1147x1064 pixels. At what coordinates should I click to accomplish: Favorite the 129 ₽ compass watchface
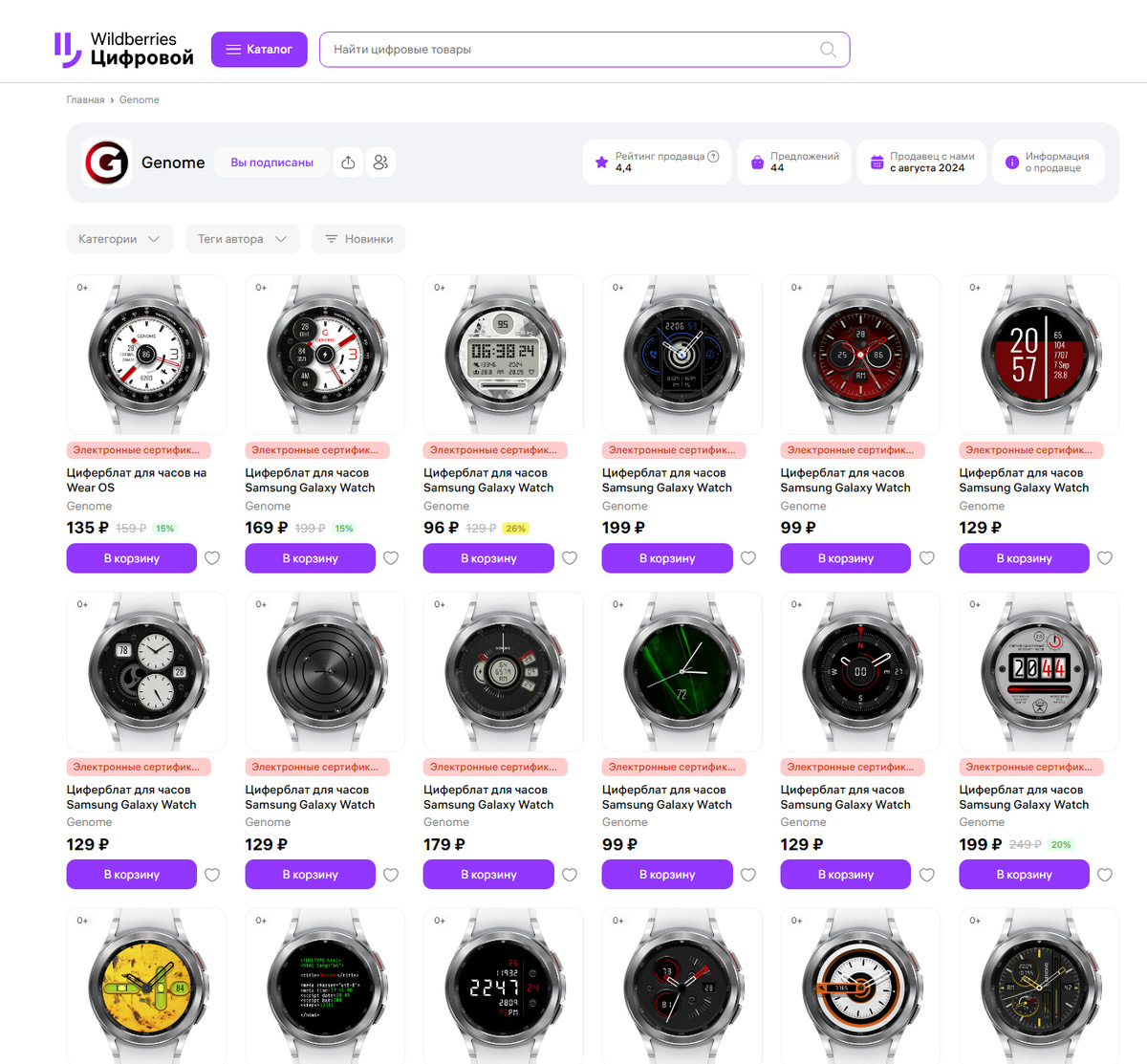pyautogui.click(x=927, y=875)
